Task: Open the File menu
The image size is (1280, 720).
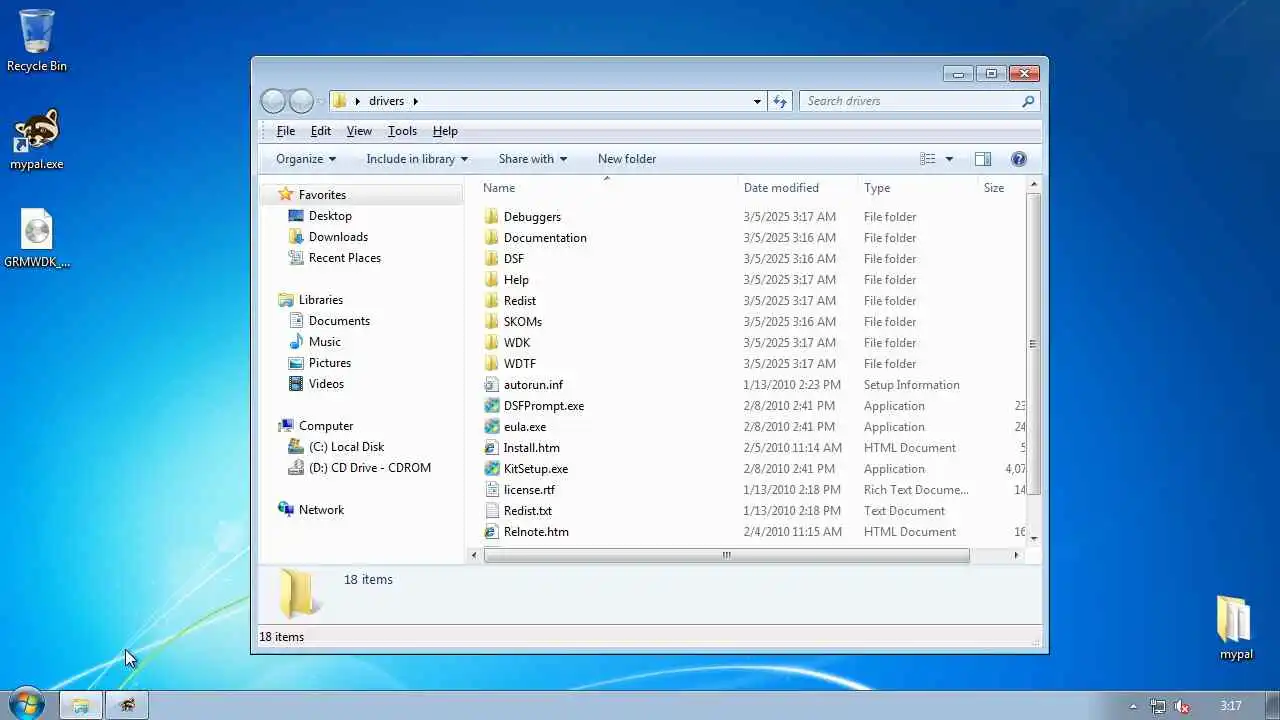Action: (x=285, y=131)
